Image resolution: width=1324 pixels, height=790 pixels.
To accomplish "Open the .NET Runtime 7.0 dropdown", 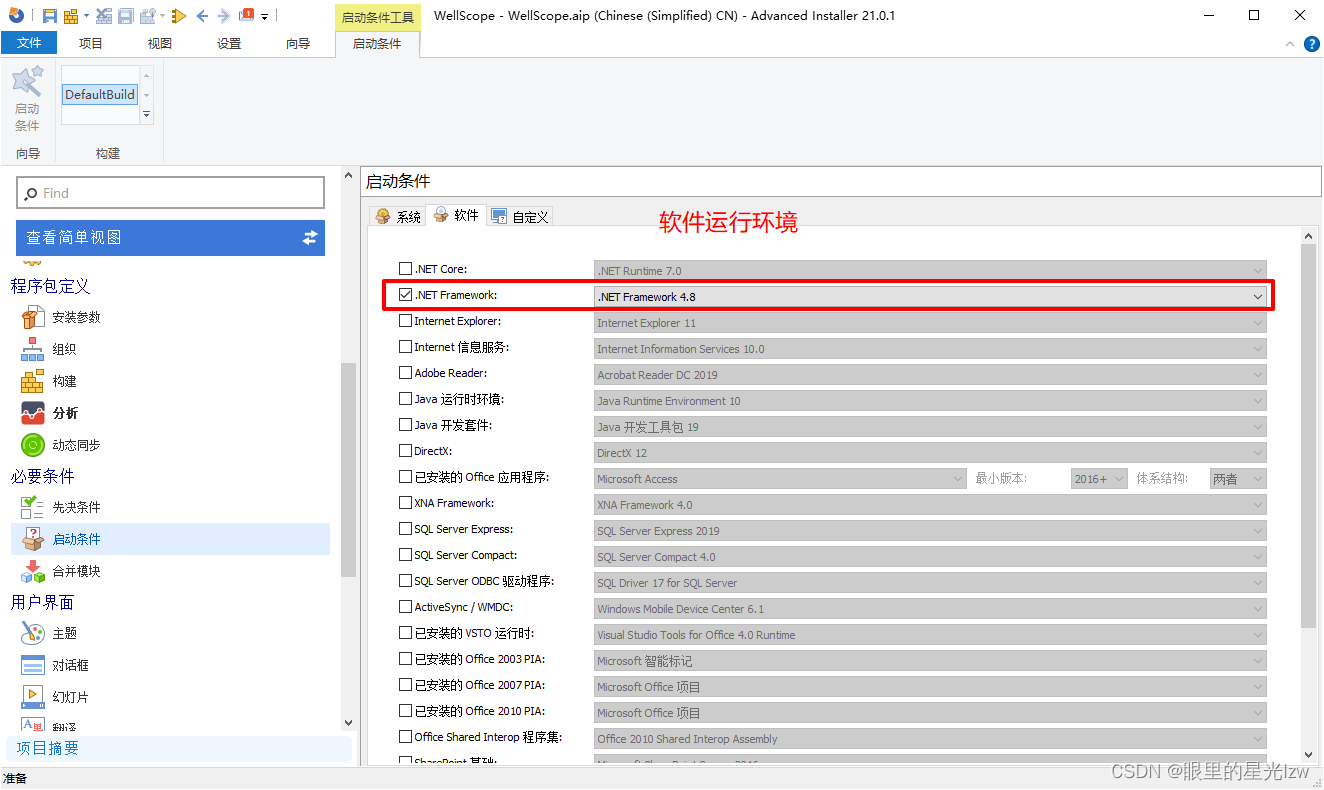I will tap(930, 270).
